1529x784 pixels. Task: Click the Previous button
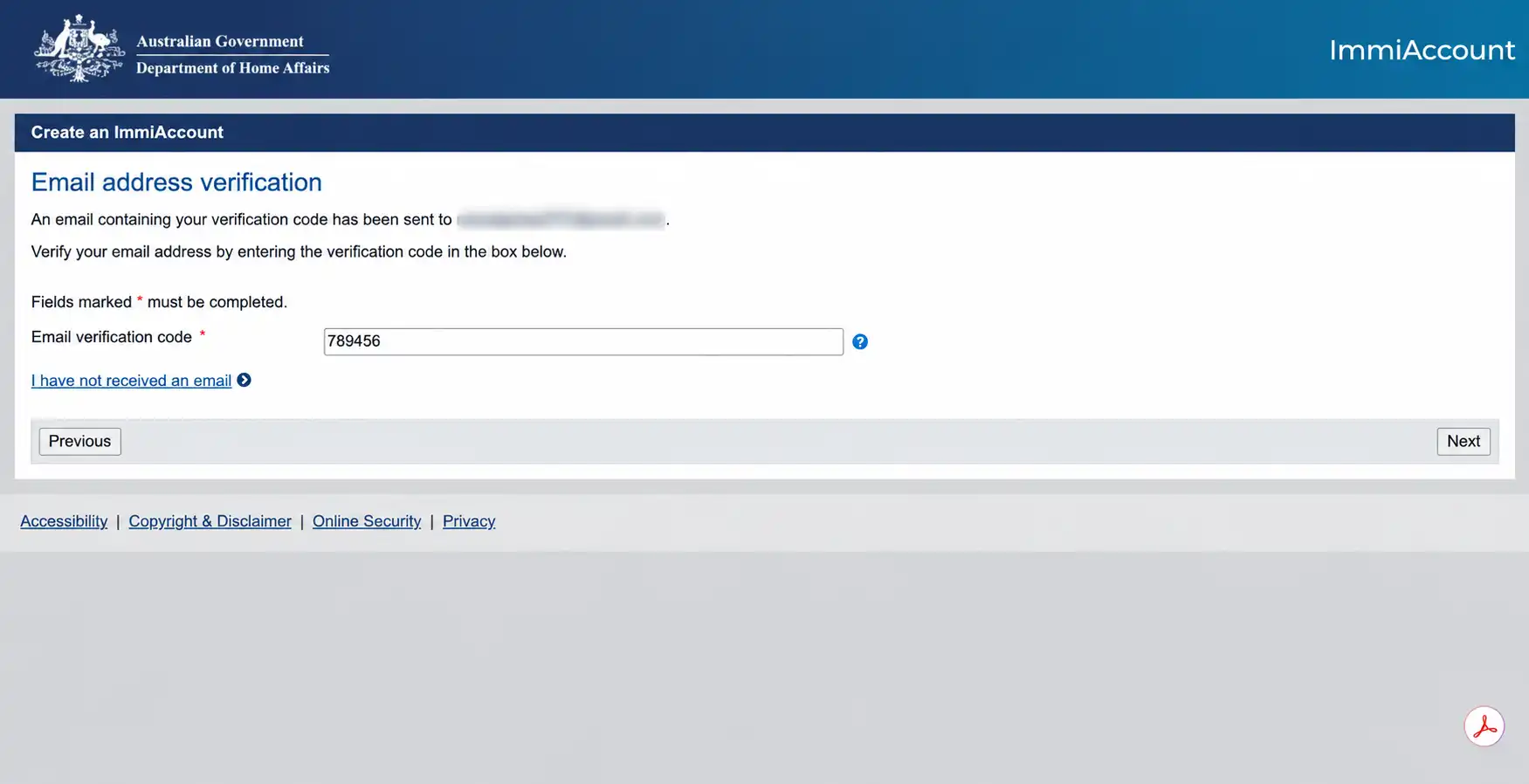click(x=79, y=441)
